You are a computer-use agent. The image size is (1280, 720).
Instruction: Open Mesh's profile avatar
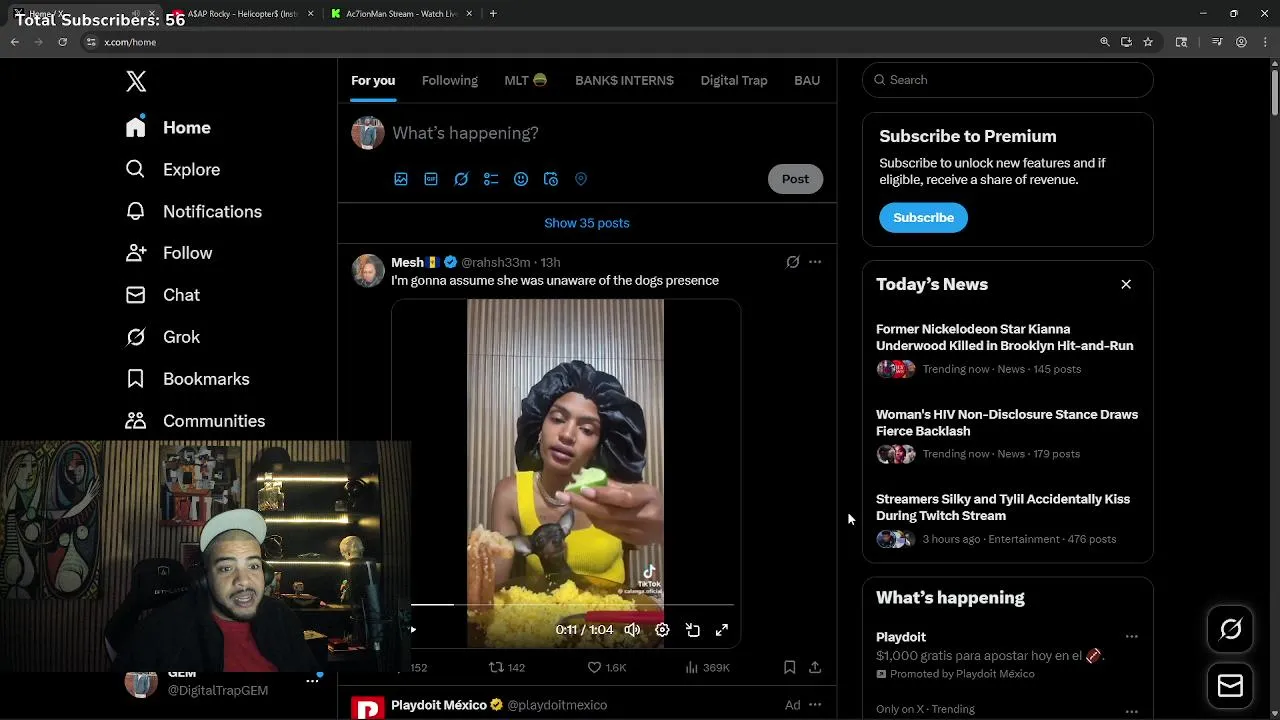click(368, 271)
